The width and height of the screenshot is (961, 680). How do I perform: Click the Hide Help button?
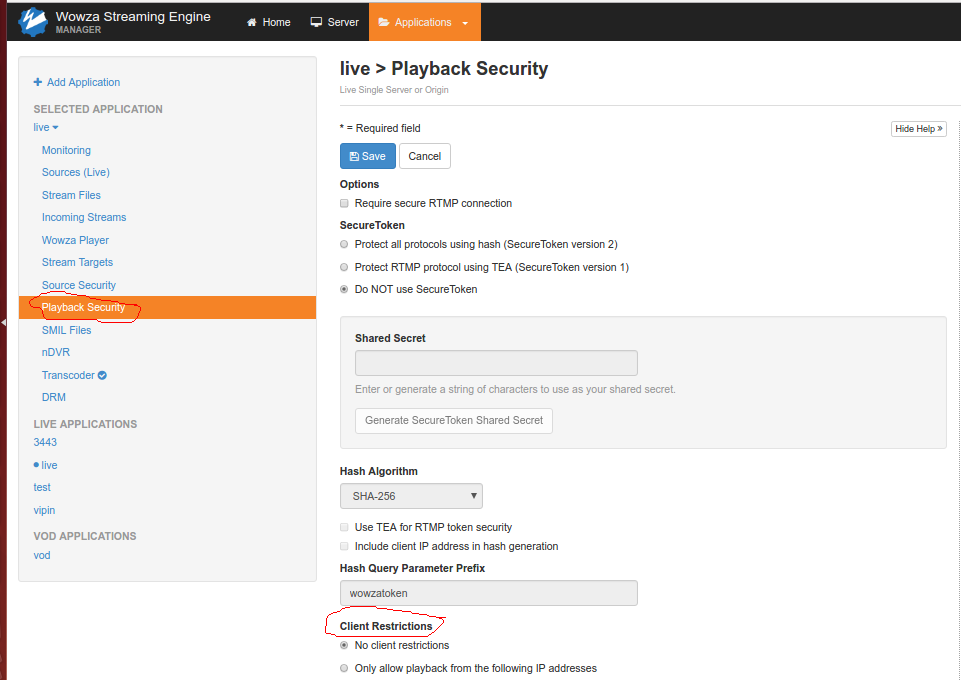click(x=919, y=129)
